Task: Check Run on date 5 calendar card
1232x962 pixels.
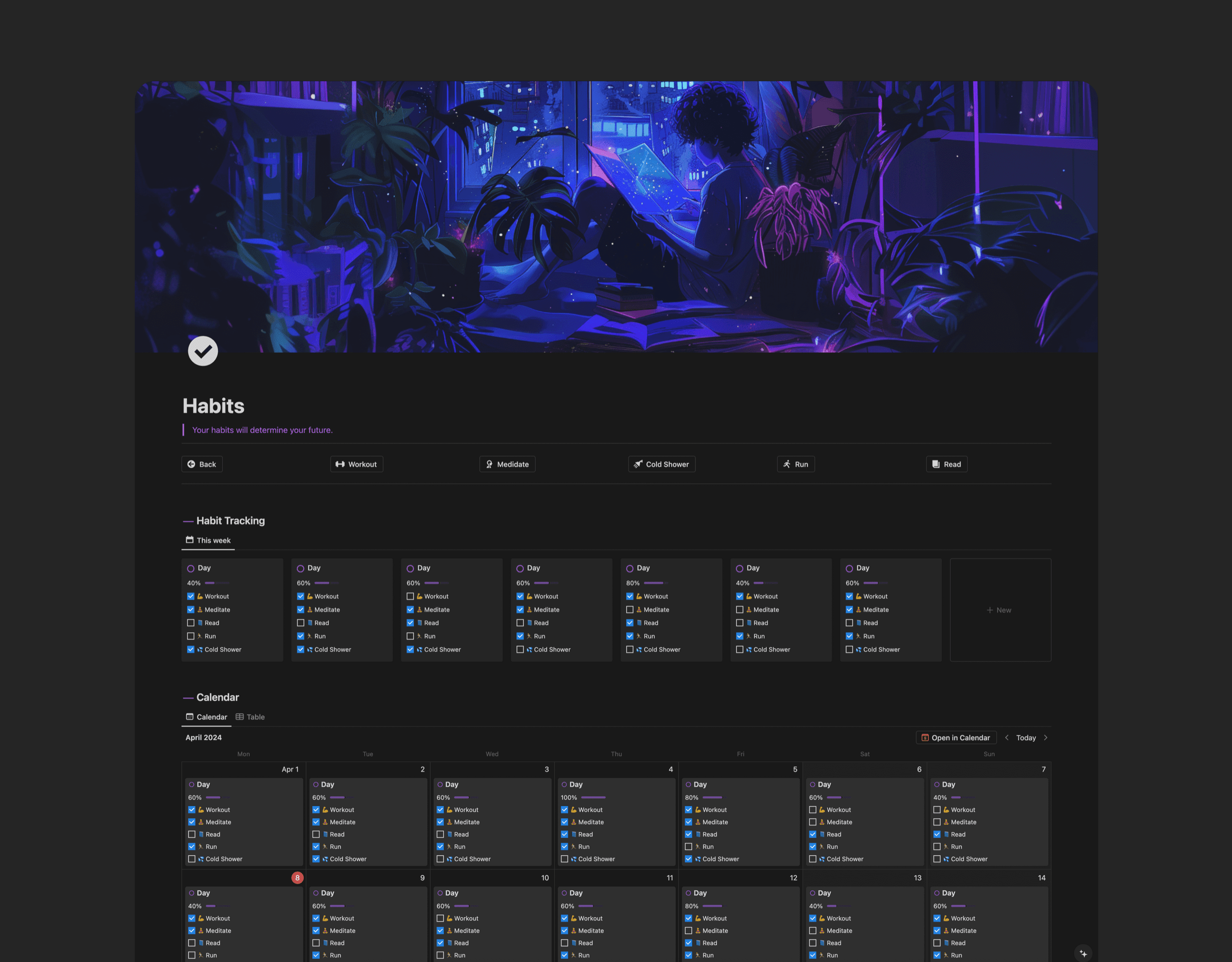Action: [688, 847]
